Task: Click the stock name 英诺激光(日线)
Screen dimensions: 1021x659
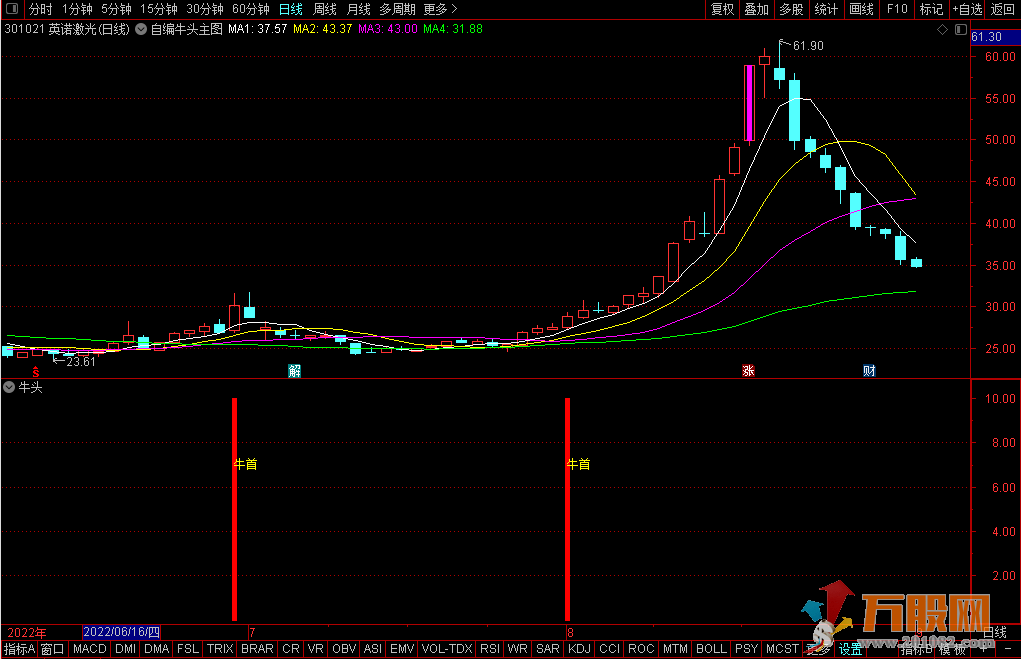Action: point(89,29)
